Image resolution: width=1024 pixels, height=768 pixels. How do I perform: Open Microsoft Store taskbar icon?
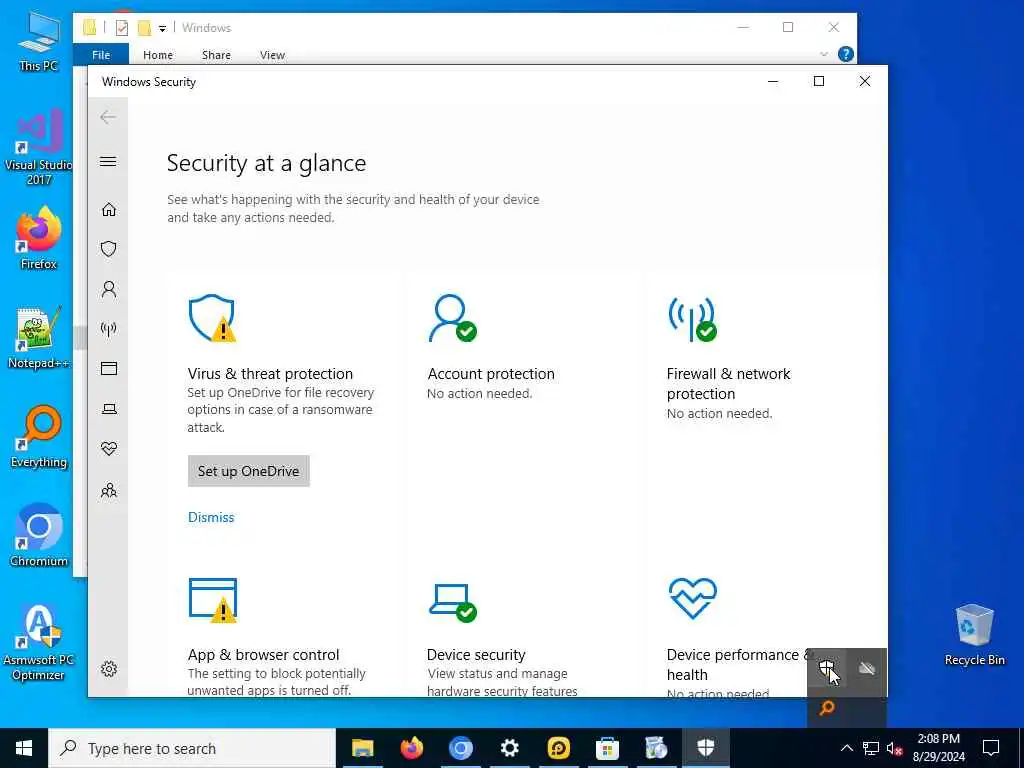coord(607,748)
